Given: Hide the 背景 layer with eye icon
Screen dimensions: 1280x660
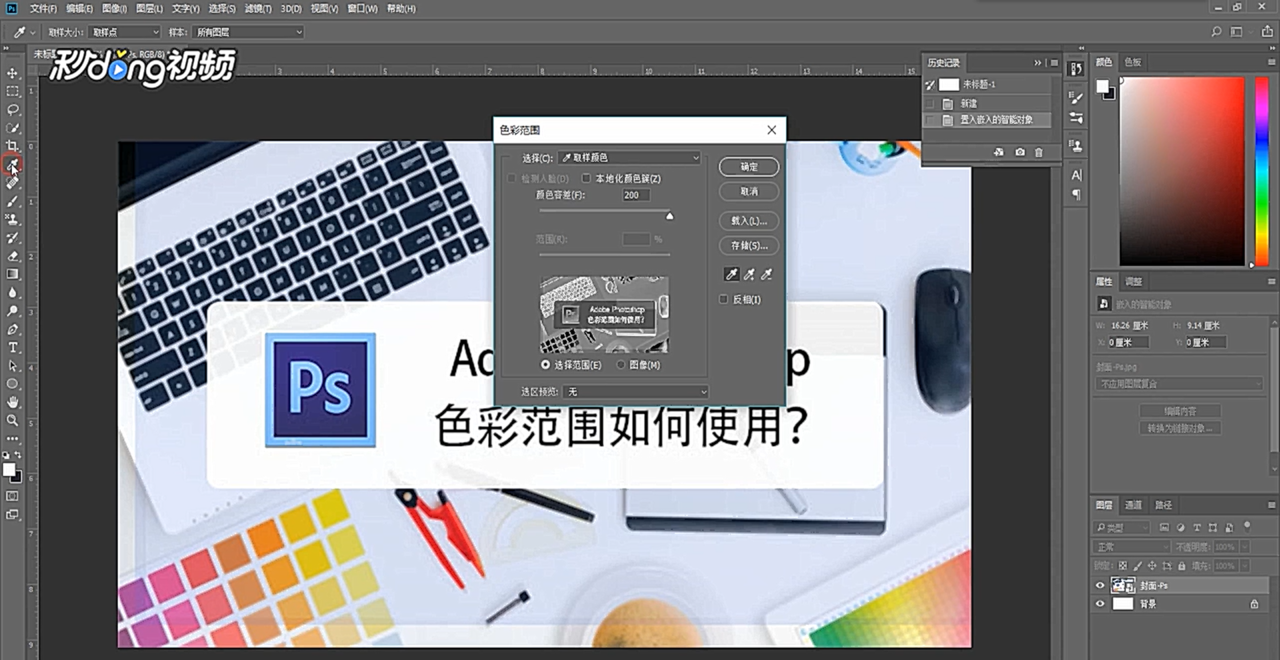Looking at the screenshot, I should pyautogui.click(x=1100, y=604).
